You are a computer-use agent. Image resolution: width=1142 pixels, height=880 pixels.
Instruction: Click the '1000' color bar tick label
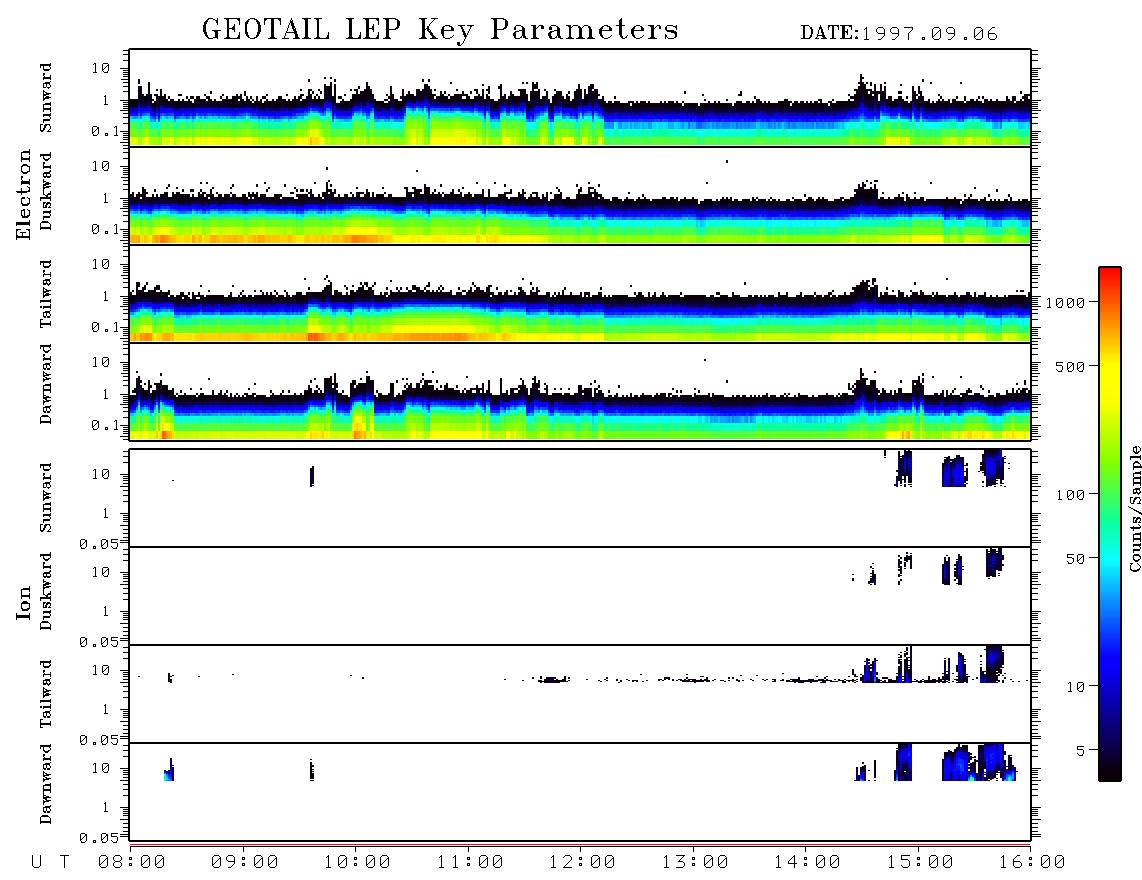[x=1065, y=303]
